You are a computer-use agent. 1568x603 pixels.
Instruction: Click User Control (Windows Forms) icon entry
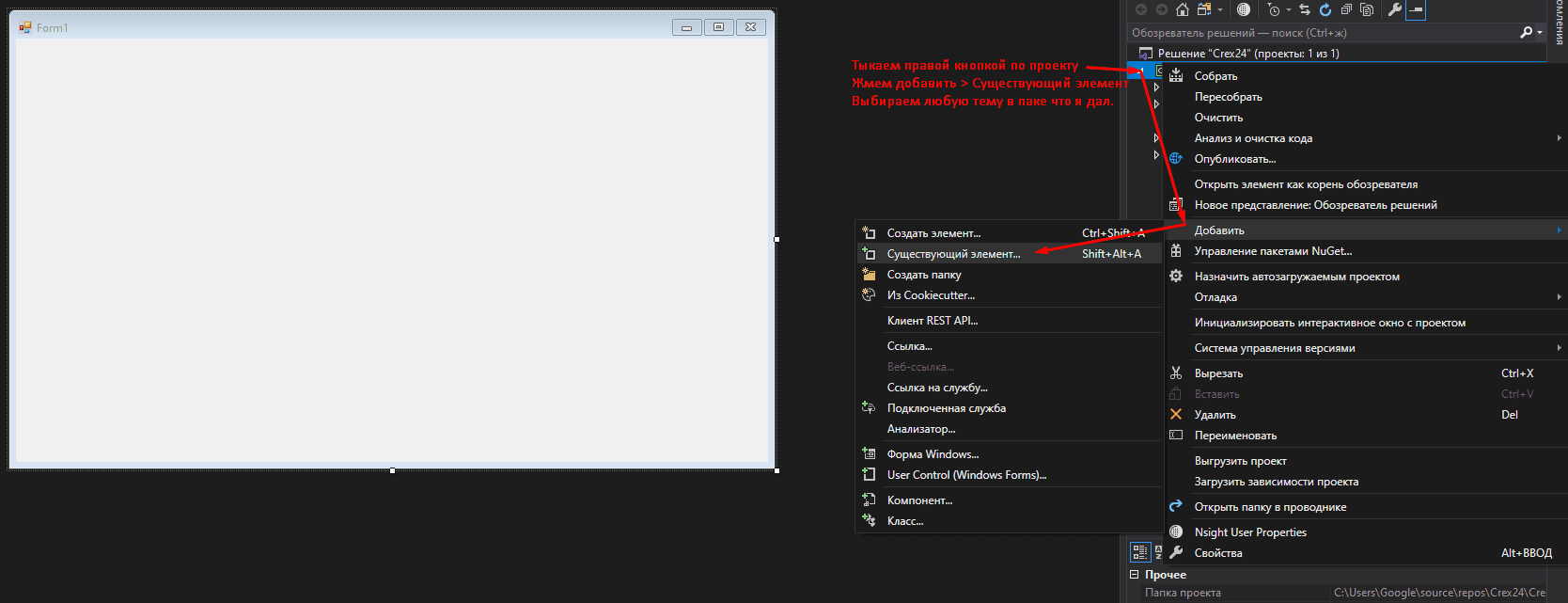click(869, 475)
